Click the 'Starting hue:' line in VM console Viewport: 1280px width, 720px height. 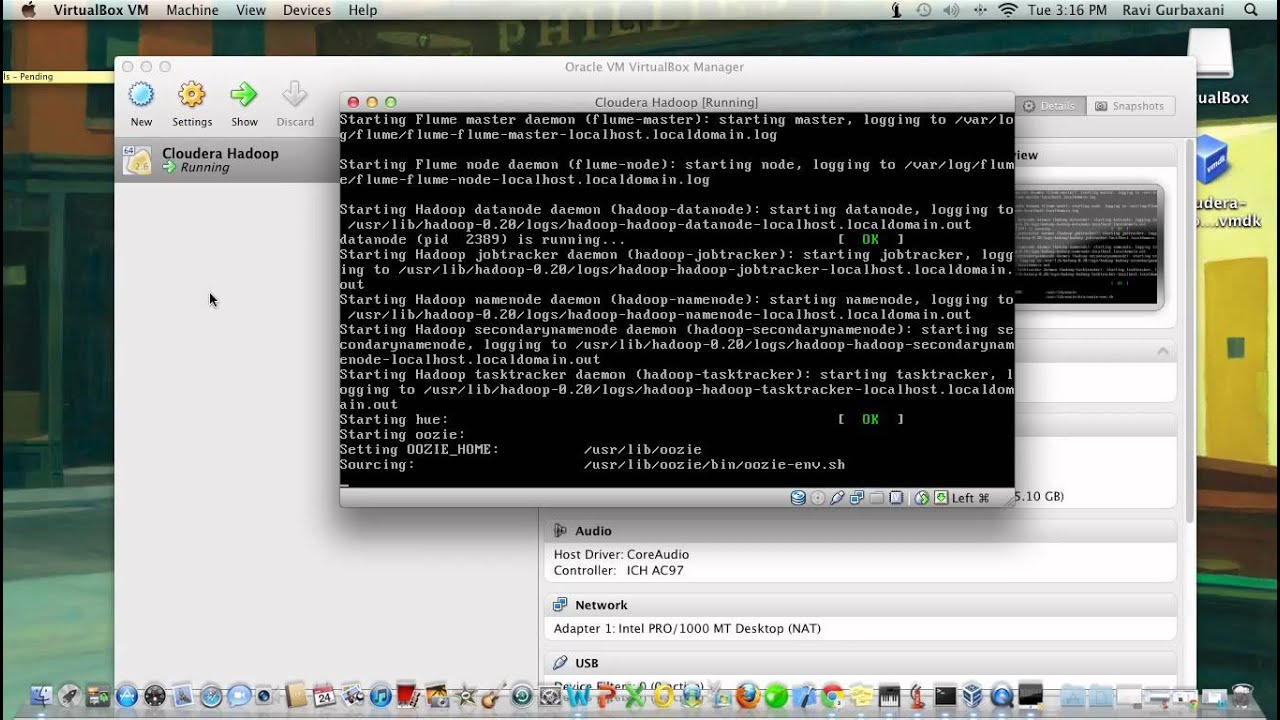394,420
